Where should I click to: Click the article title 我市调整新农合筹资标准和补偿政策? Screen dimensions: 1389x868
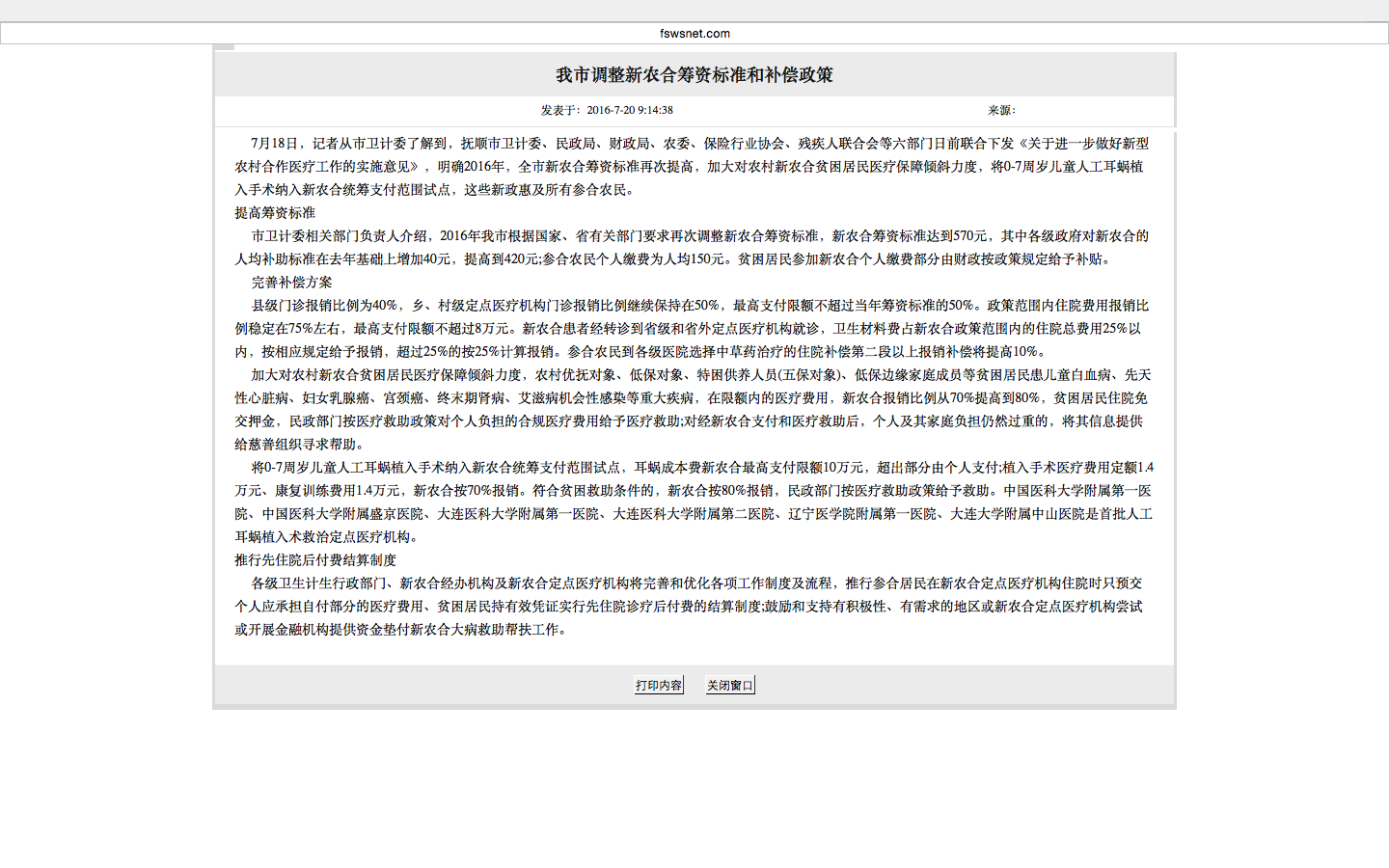coord(694,75)
